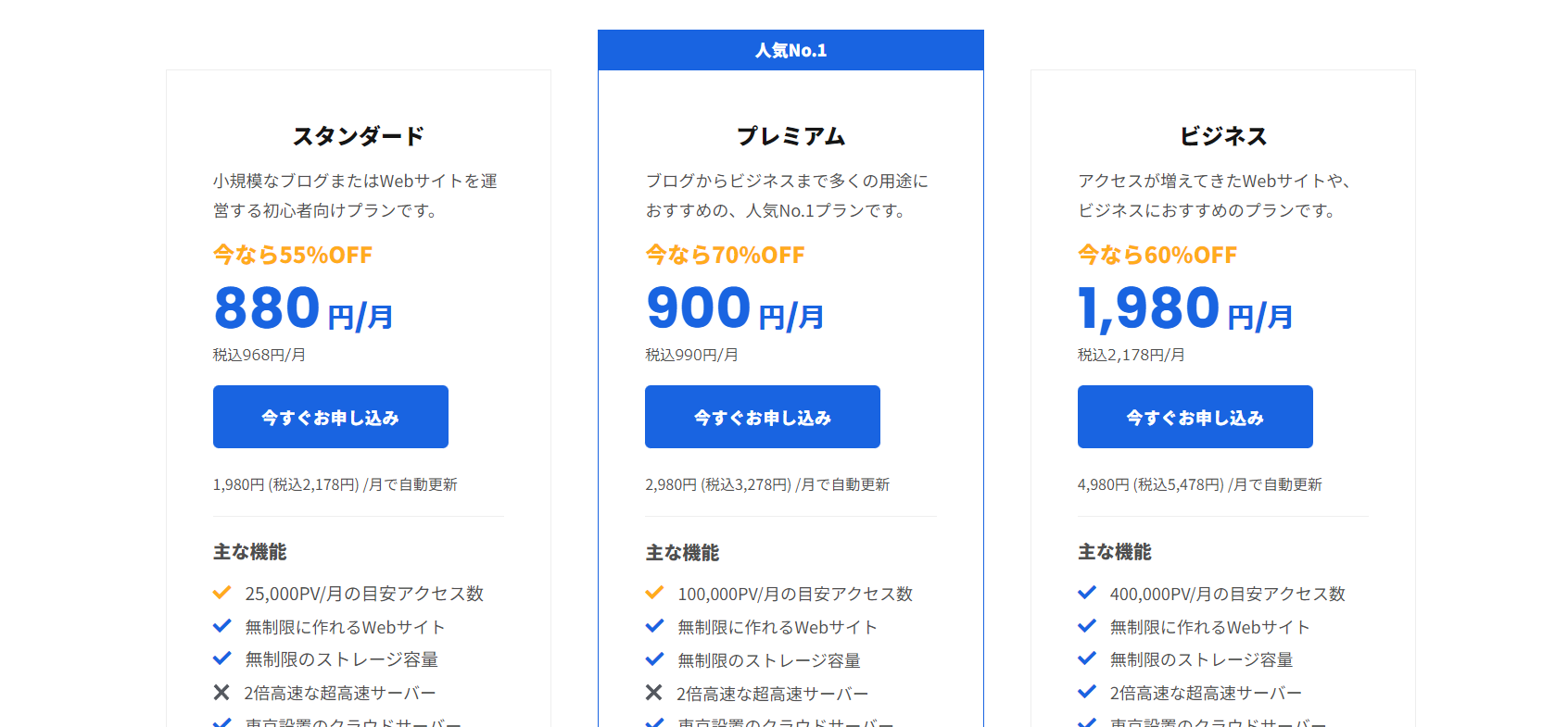Click X mark next to Premium's 2倍高速 server
Image resolution: width=1568 pixels, height=727 pixels.
(654, 692)
